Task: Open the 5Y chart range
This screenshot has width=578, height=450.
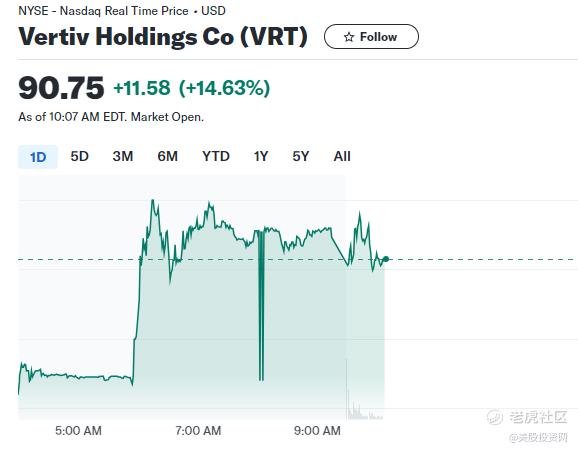Action: [301, 156]
